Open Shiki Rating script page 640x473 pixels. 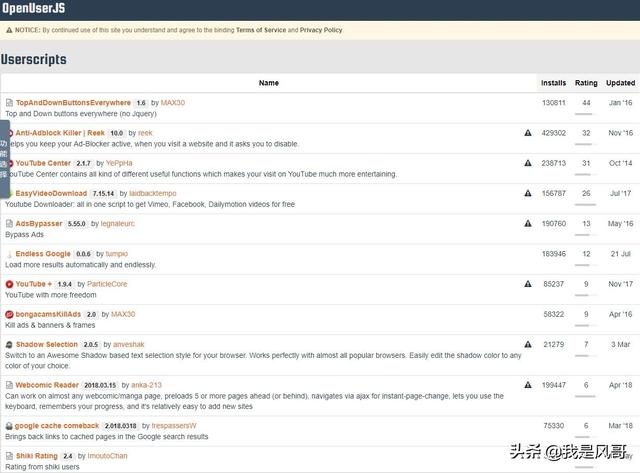[37, 456]
